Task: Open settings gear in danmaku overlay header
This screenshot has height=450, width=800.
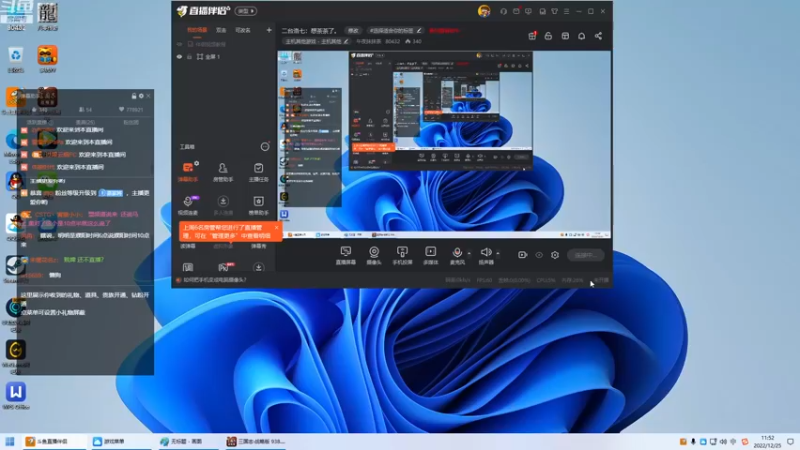Action: click(141, 96)
